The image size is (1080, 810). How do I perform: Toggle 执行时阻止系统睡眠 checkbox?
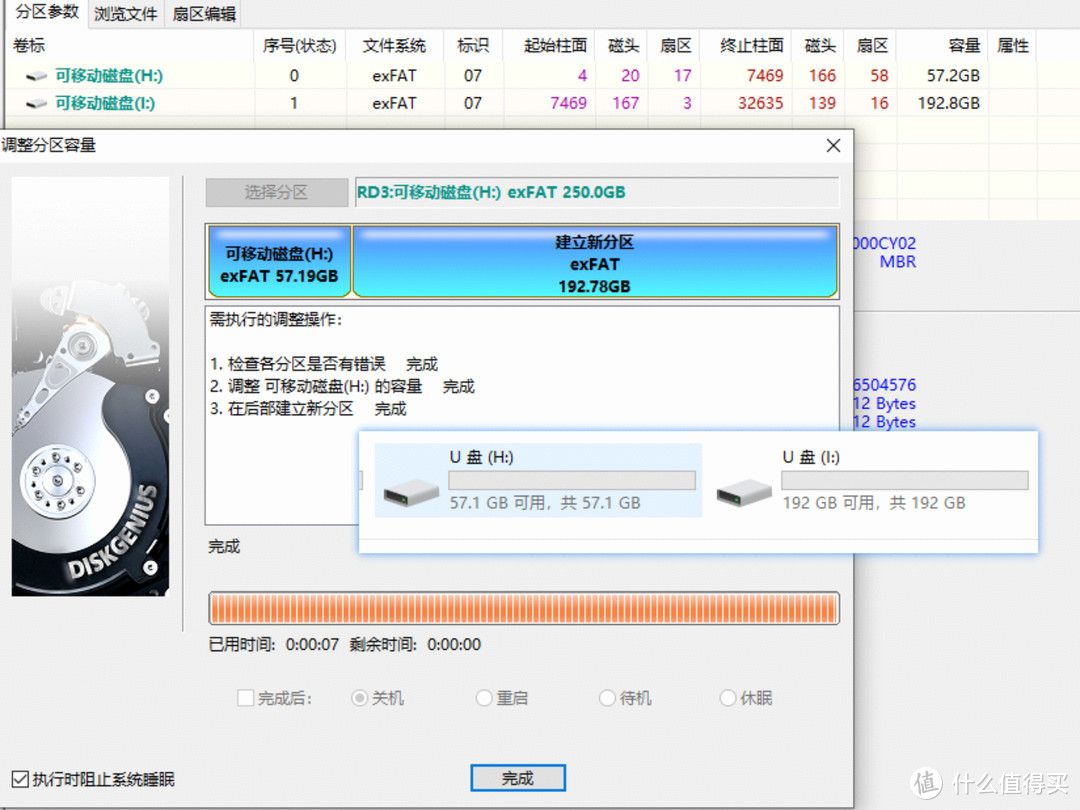click(x=20, y=780)
